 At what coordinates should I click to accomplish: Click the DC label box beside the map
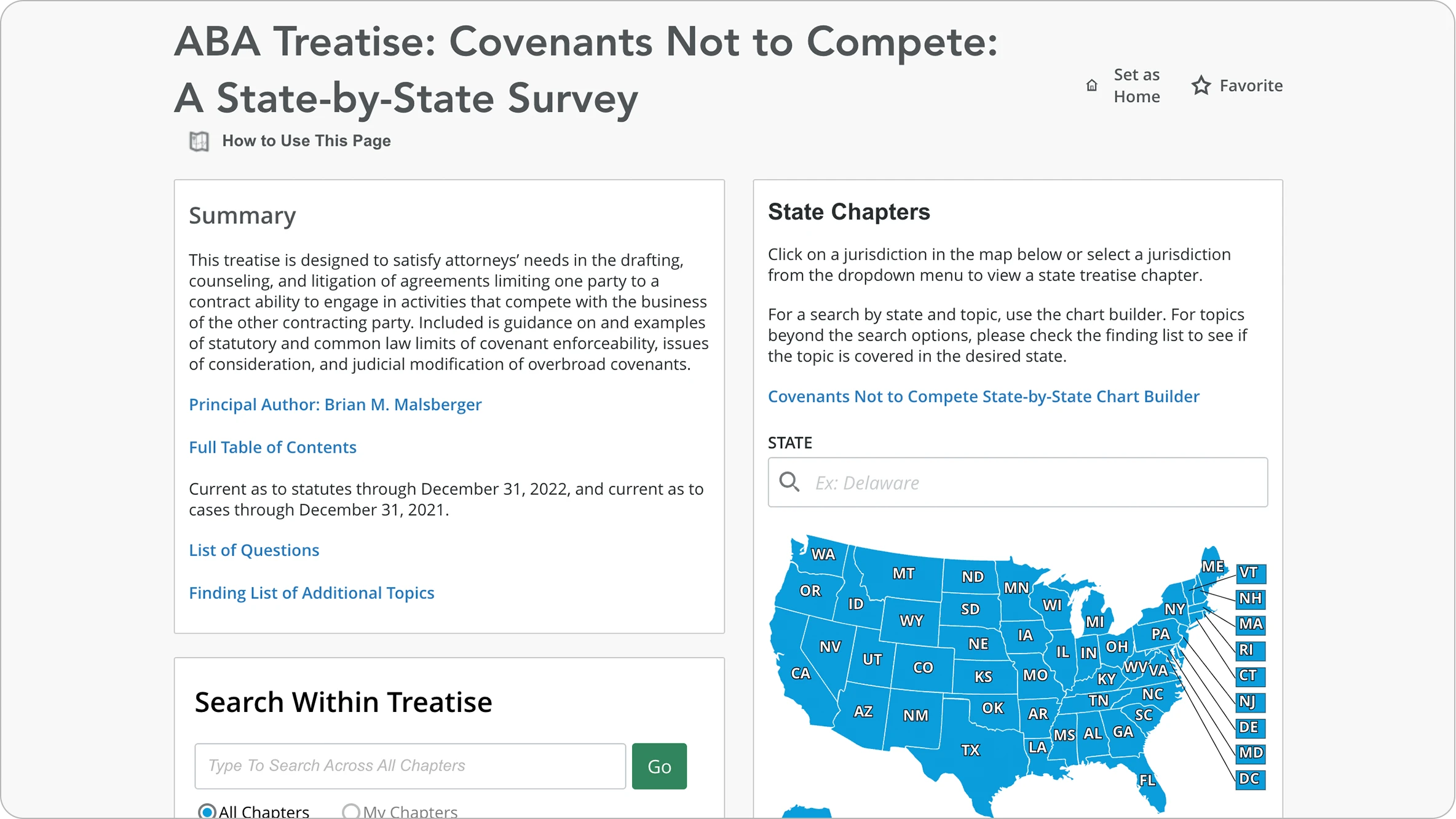point(1250,778)
